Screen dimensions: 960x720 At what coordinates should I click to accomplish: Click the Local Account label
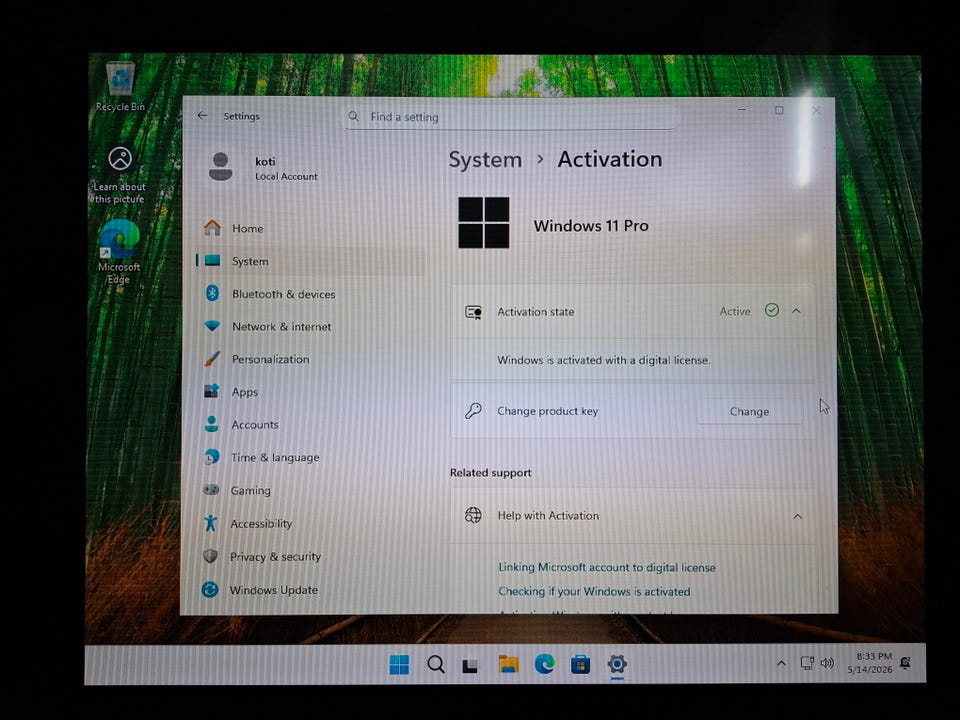click(287, 176)
